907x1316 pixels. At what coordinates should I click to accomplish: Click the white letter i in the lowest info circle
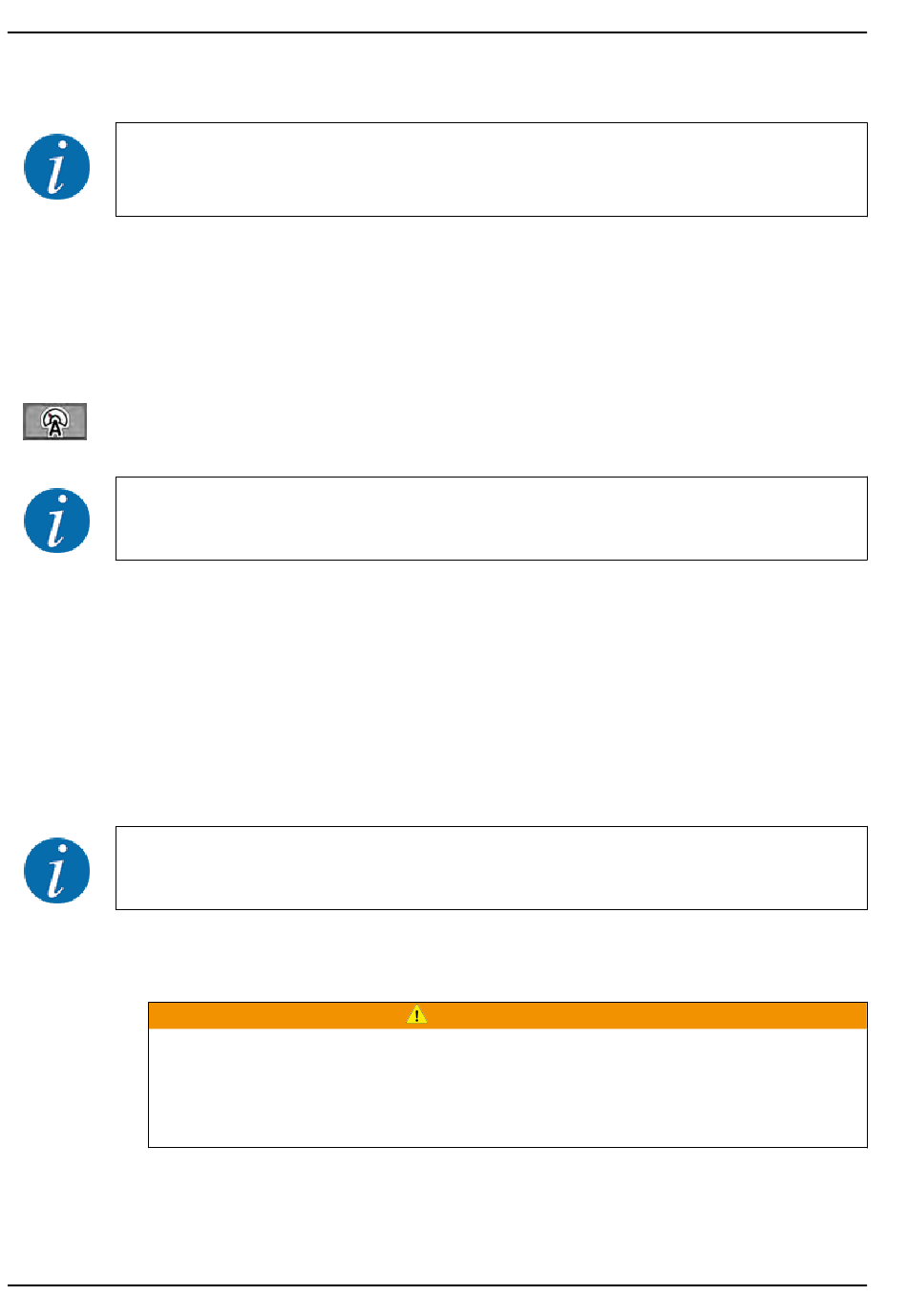pyautogui.click(x=57, y=871)
